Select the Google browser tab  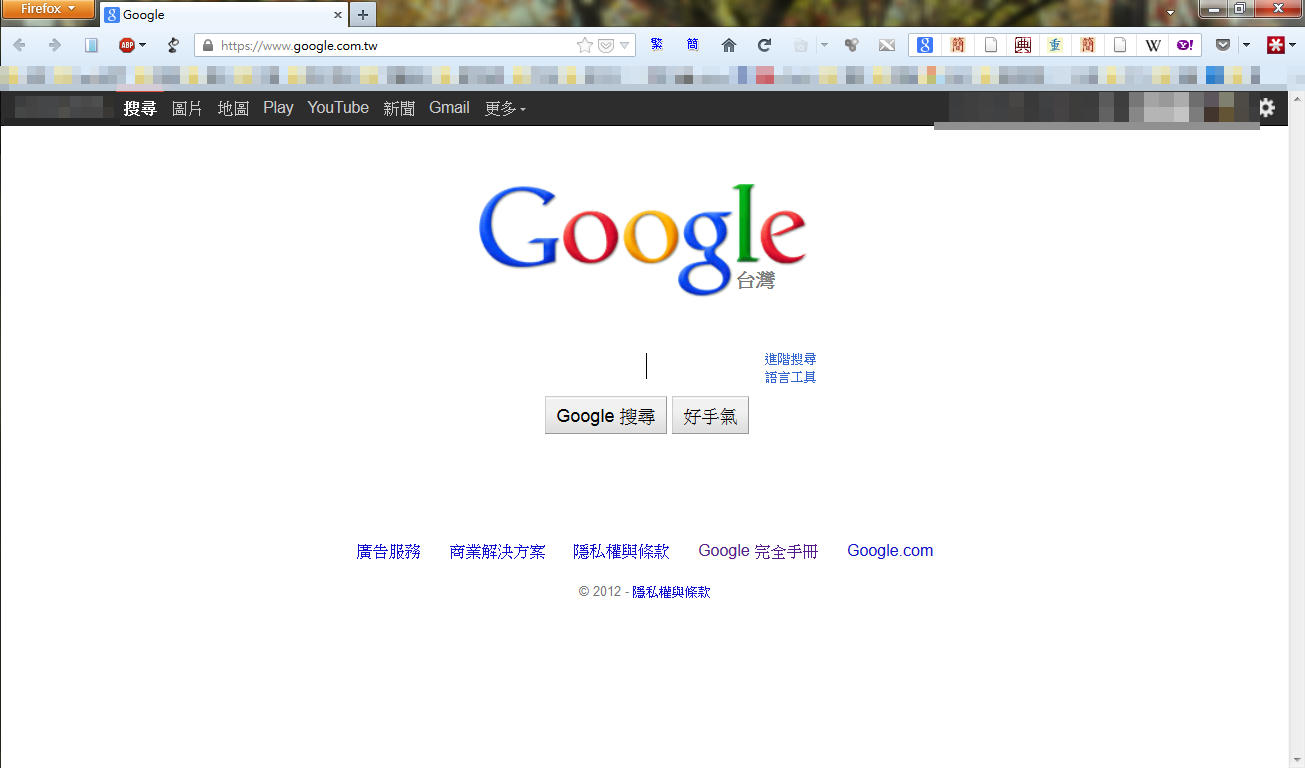click(x=224, y=15)
